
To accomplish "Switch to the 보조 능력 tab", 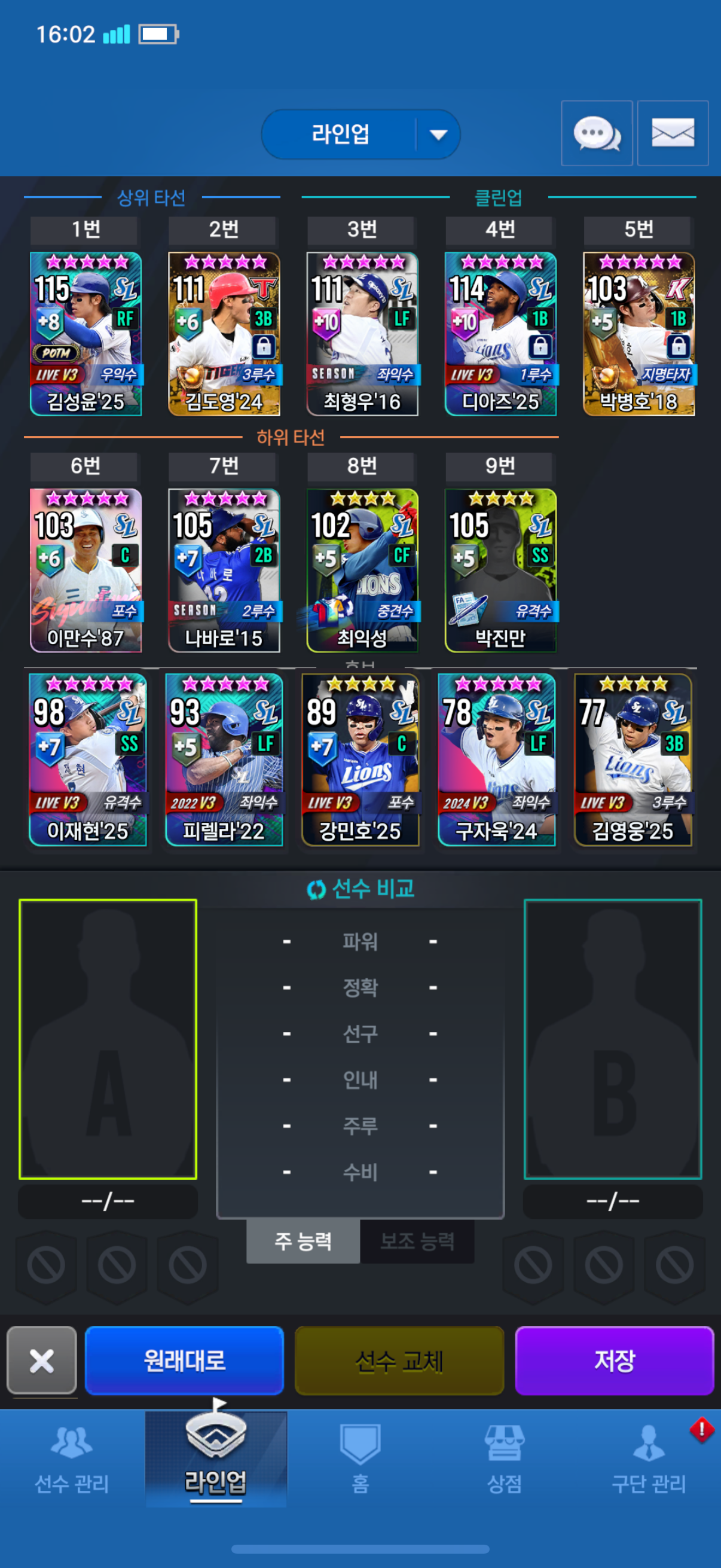I will click(417, 1241).
